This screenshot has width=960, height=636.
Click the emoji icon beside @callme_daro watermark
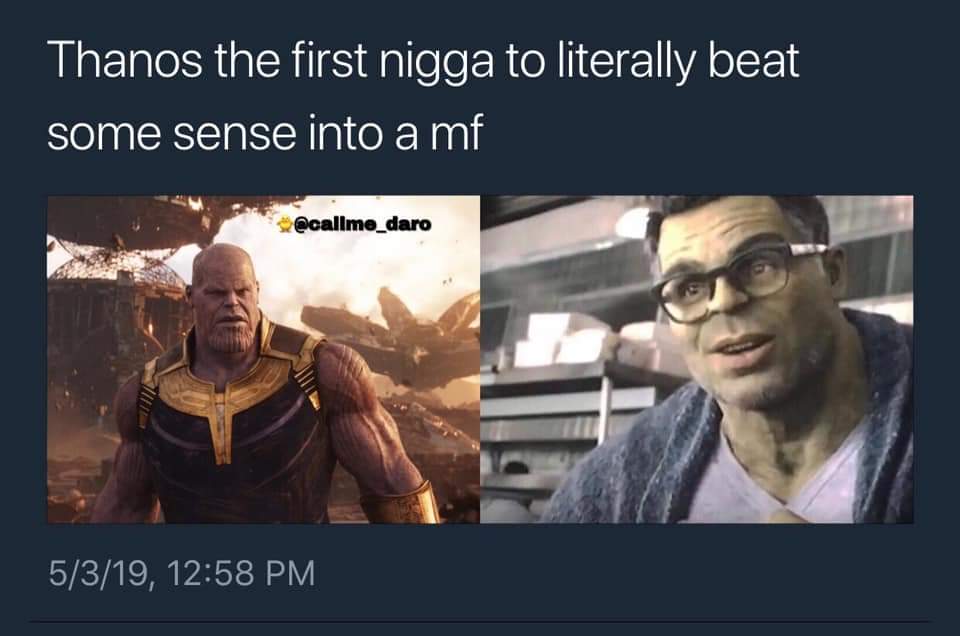[284, 225]
